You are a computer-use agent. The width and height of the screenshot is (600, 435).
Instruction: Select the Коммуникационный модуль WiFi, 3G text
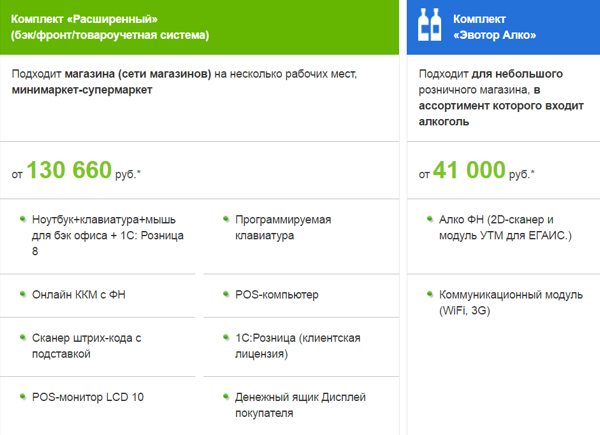(x=503, y=304)
